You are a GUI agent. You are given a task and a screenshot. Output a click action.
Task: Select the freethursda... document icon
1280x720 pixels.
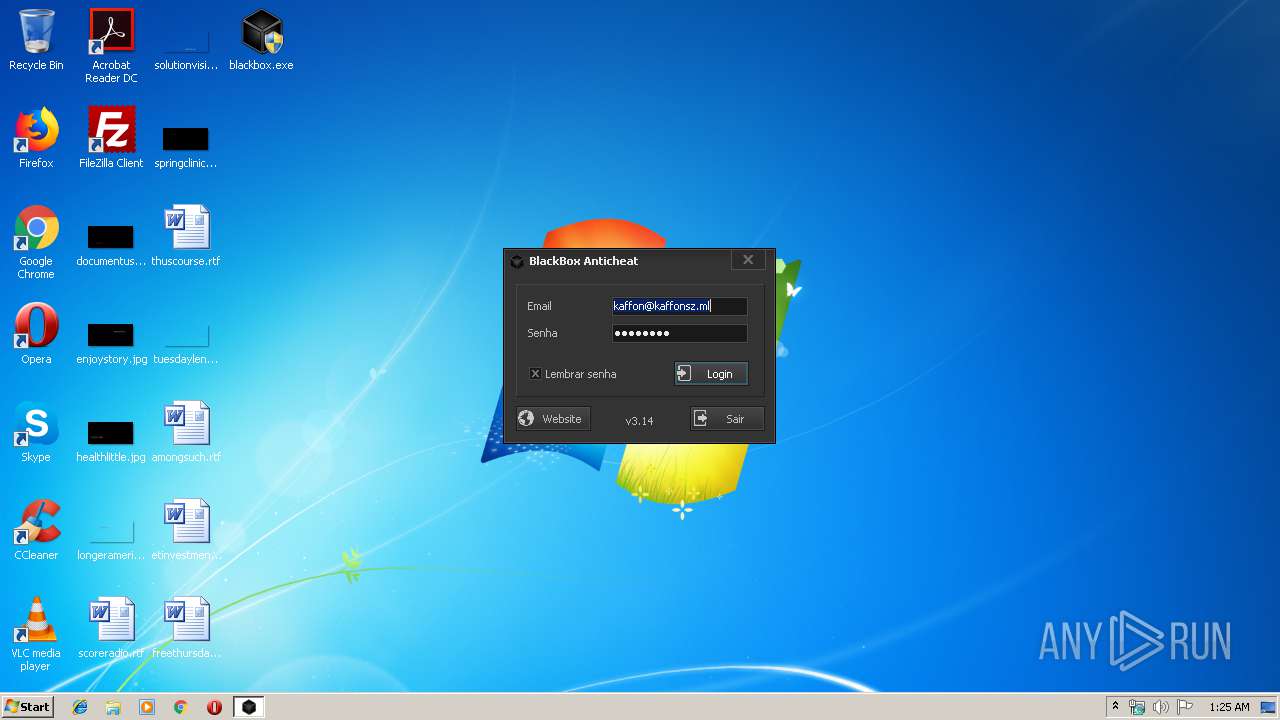pyautogui.click(x=186, y=629)
